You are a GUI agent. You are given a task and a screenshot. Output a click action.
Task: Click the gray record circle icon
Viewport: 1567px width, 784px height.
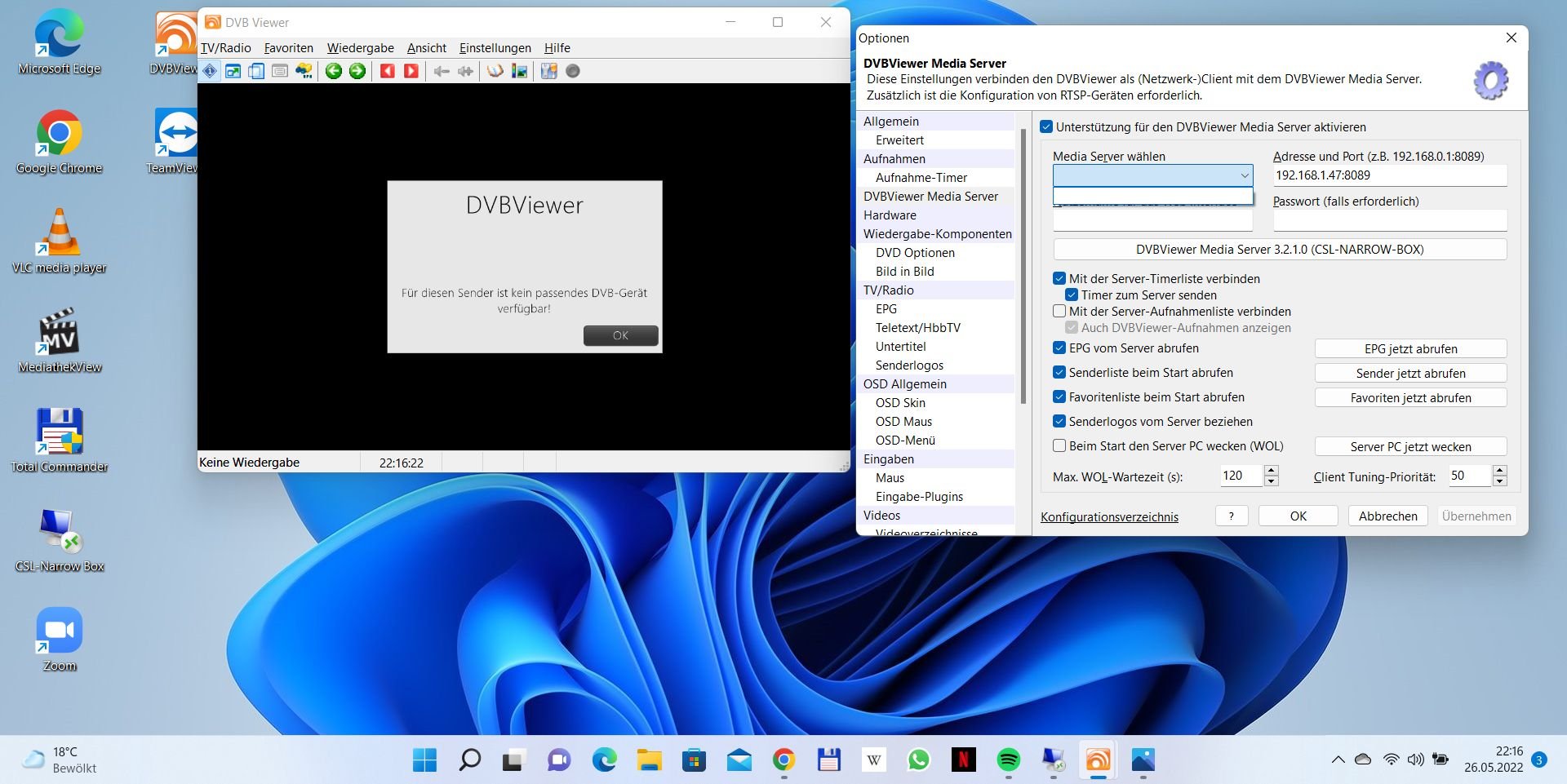pyautogui.click(x=573, y=71)
